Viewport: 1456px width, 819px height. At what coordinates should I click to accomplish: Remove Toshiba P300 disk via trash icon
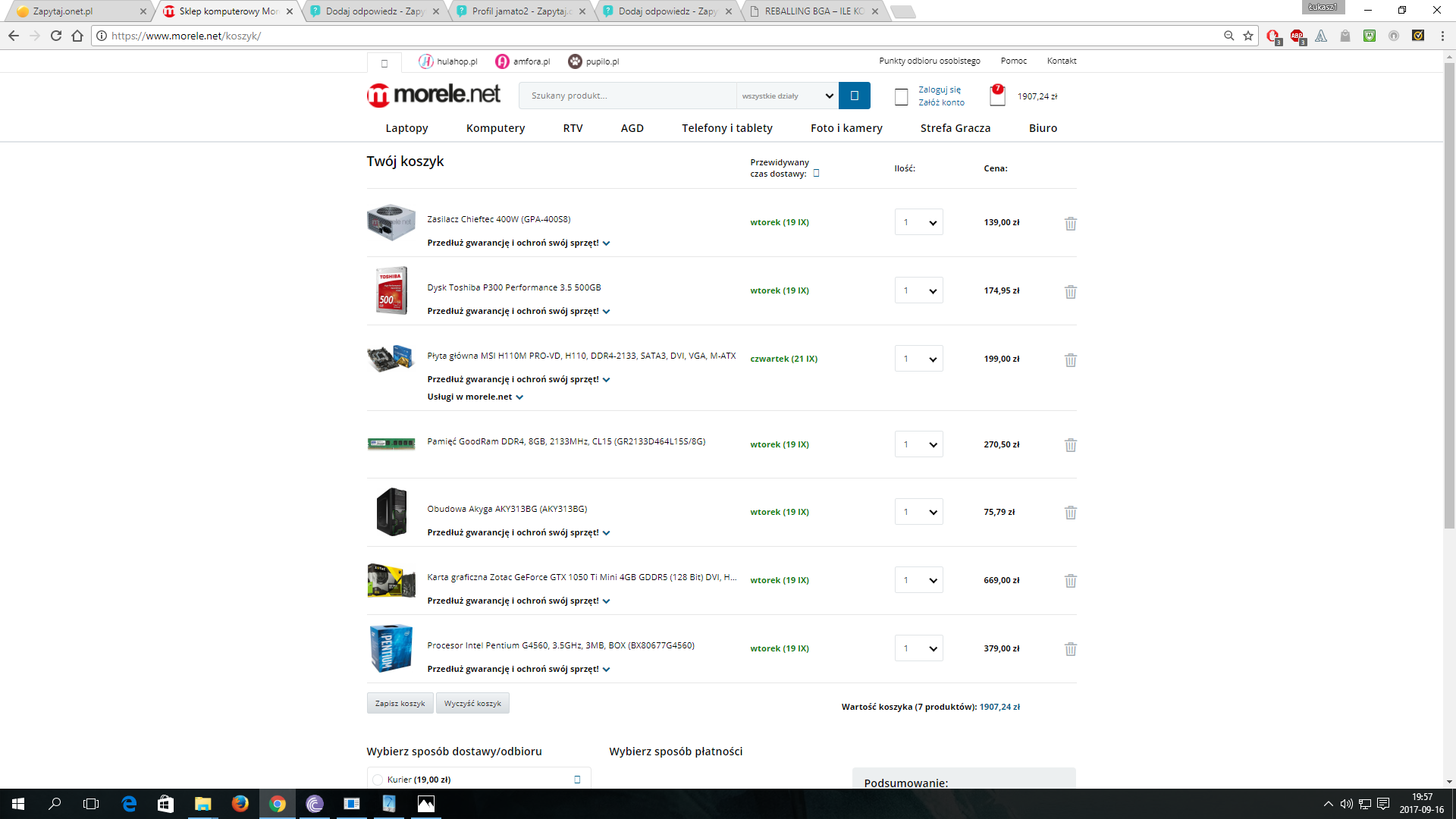(x=1070, y=291)
